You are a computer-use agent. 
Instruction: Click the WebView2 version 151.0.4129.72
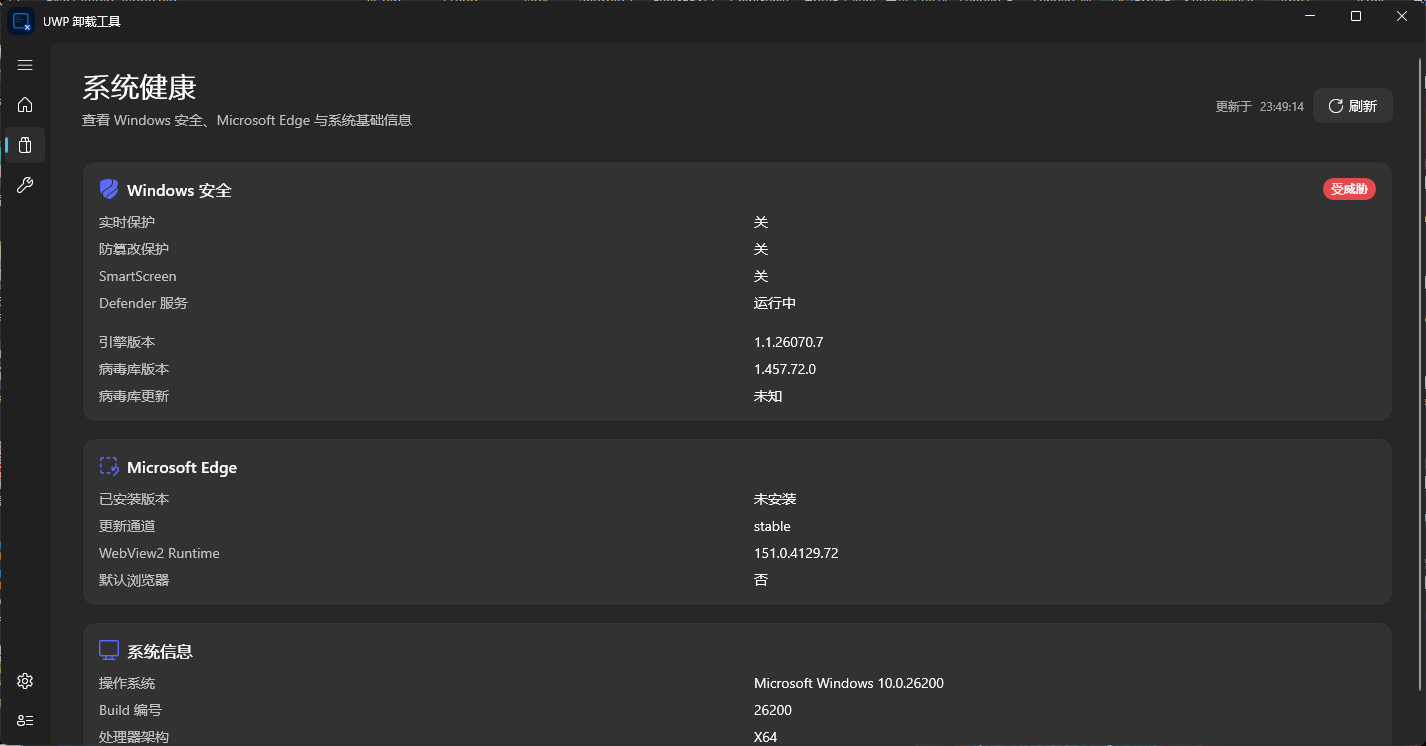pos(796,553)
